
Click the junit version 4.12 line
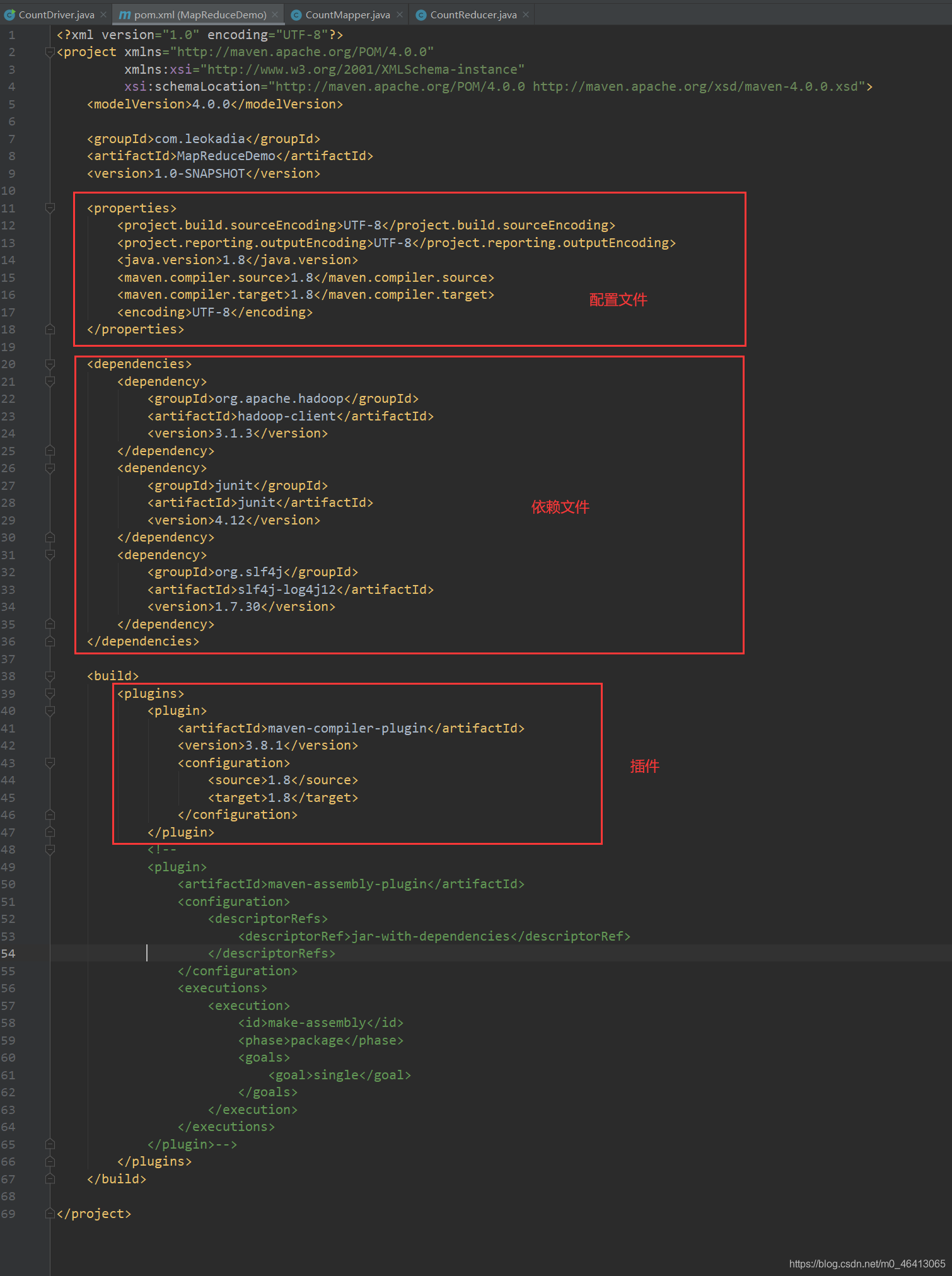234,520
